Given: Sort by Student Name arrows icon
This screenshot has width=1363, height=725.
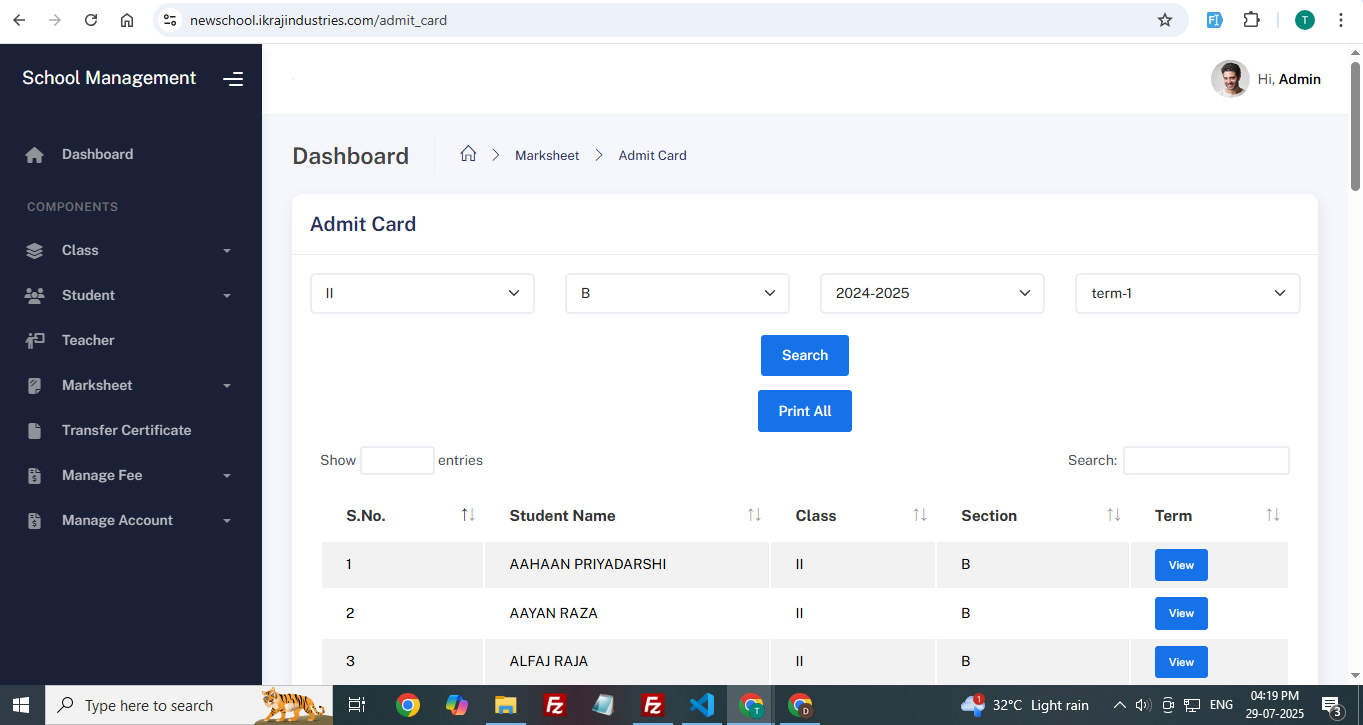Looking at the screenshot, I should click(754, 515).
